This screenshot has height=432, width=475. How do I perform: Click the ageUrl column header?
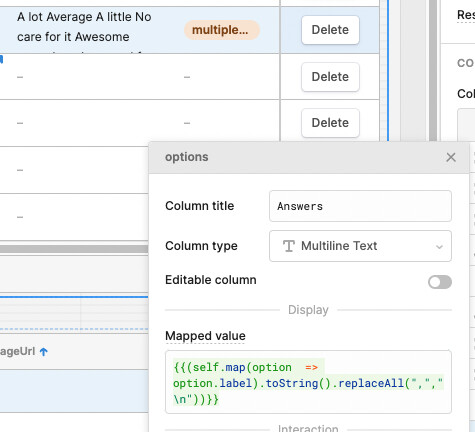pyautogui.click(x=17, y=351)
